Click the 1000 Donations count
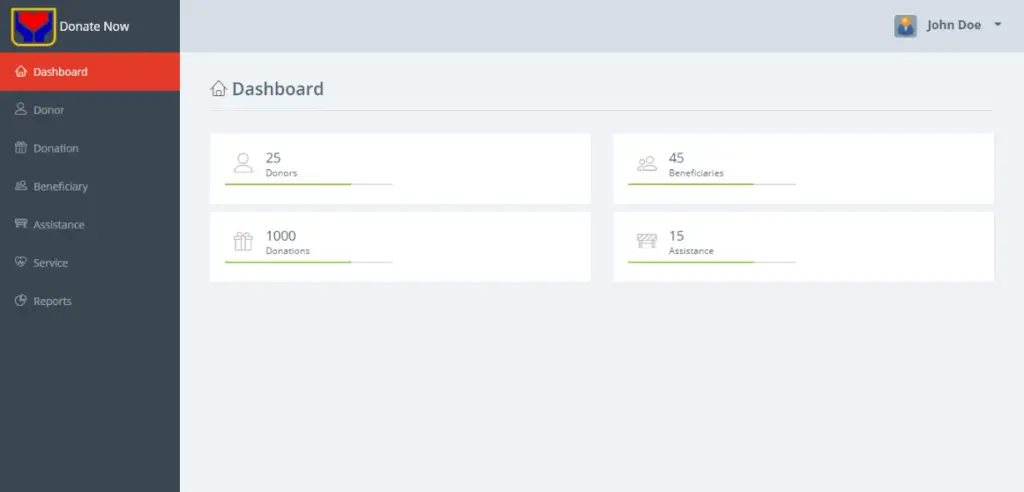1024x492 pixels. pyautogui.click(x=281, y=236)
